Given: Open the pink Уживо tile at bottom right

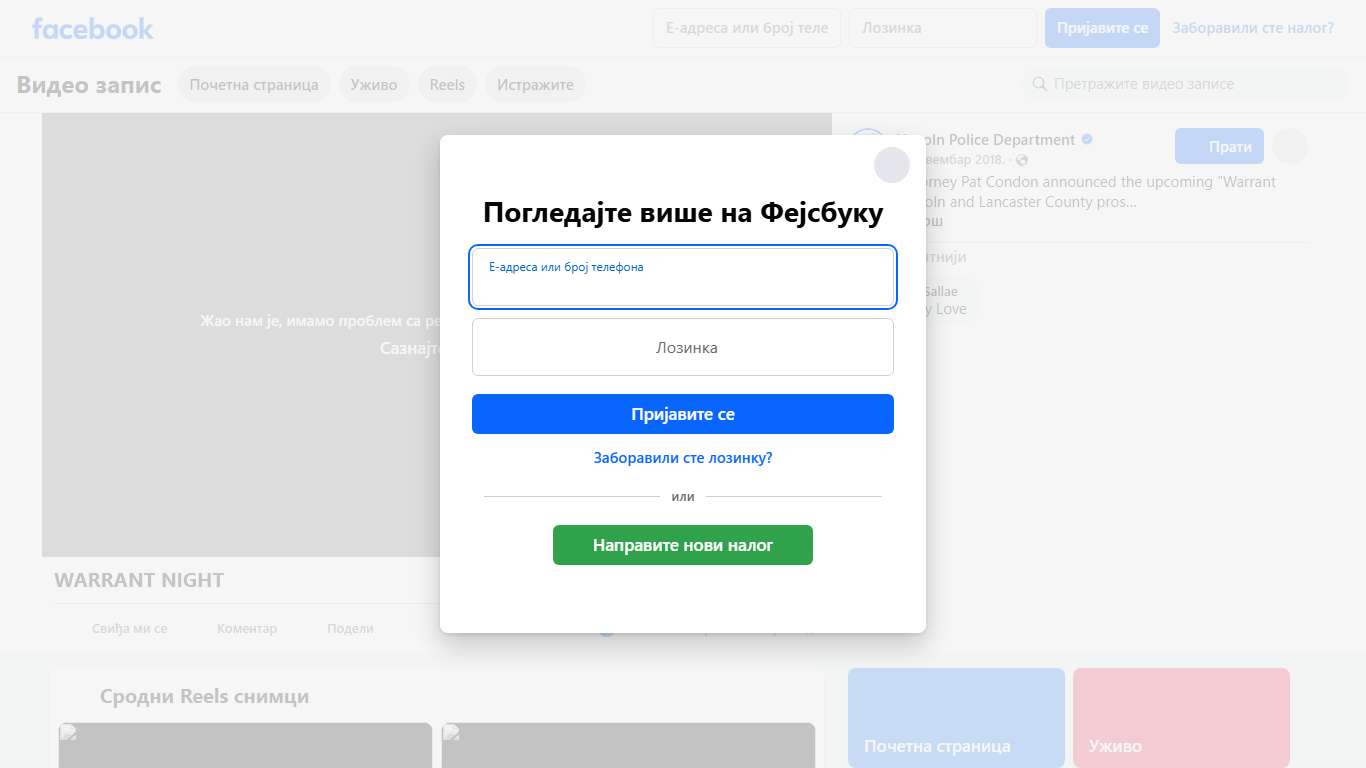Looking at the screenshot, I should 1180,717.
